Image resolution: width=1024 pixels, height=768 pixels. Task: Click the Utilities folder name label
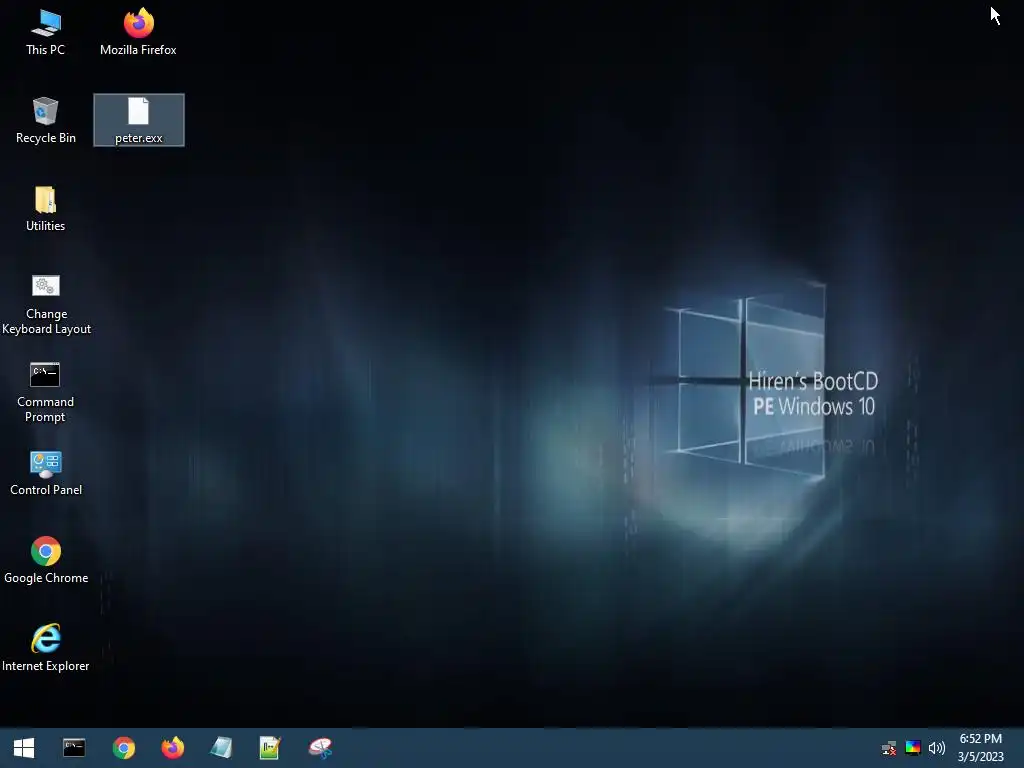point(46,226)
